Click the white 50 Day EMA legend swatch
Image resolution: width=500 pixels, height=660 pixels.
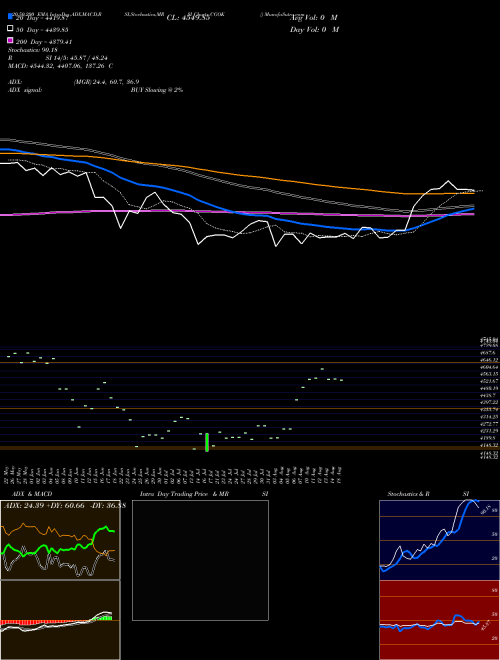tap(10, 29)
